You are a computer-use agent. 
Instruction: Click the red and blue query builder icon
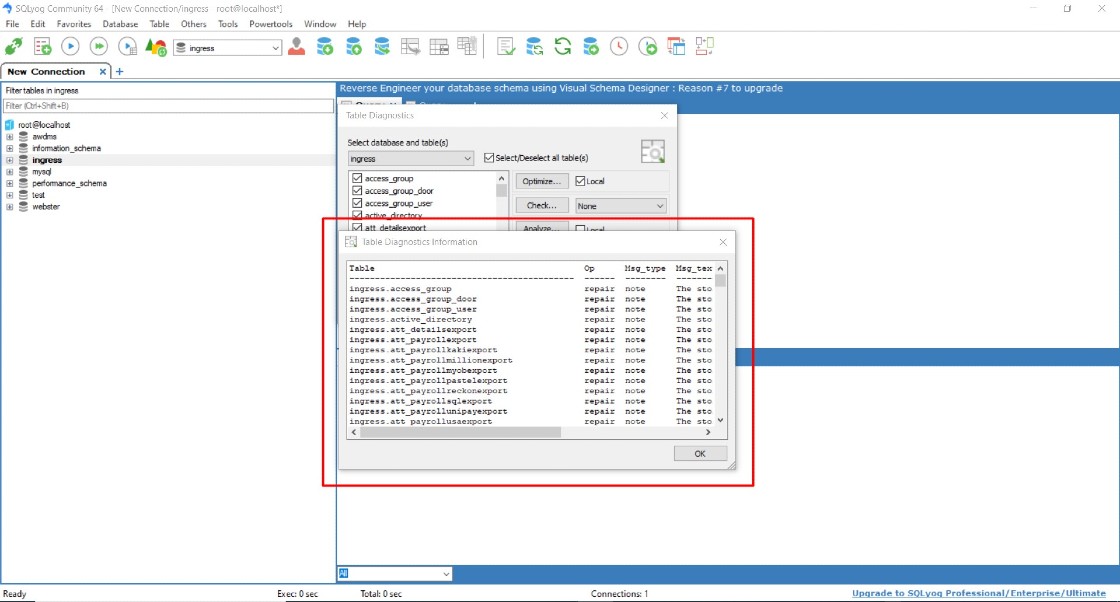(676, 47)
